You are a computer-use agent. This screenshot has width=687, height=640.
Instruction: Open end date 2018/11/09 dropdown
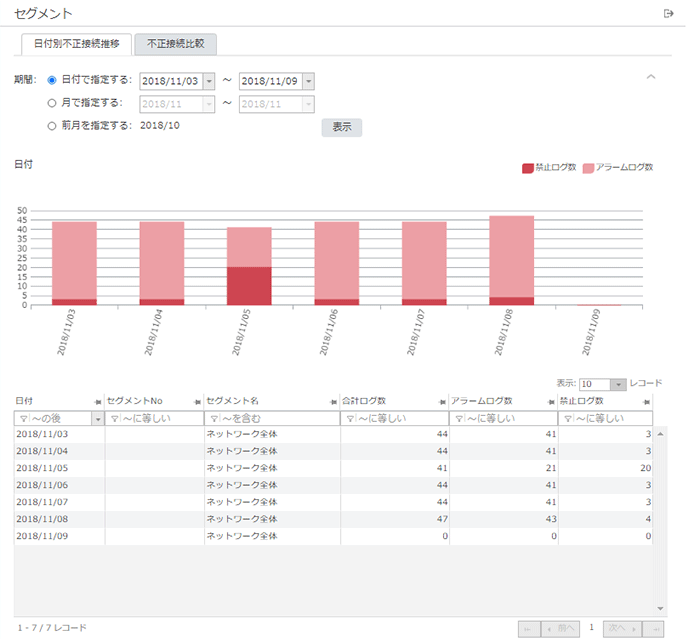click(308, 81)
